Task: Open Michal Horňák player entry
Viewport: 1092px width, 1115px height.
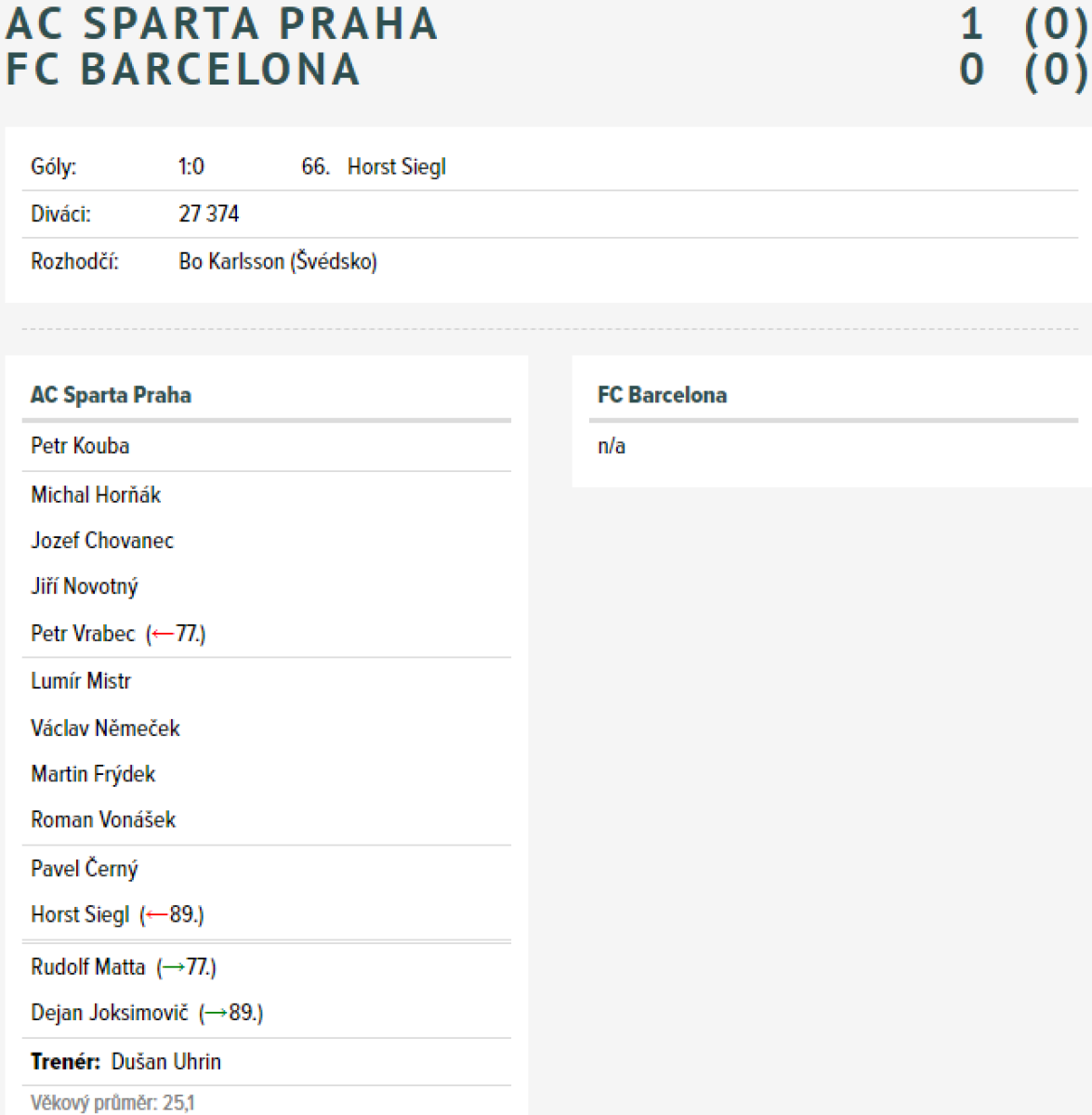Action: (96, 495)
